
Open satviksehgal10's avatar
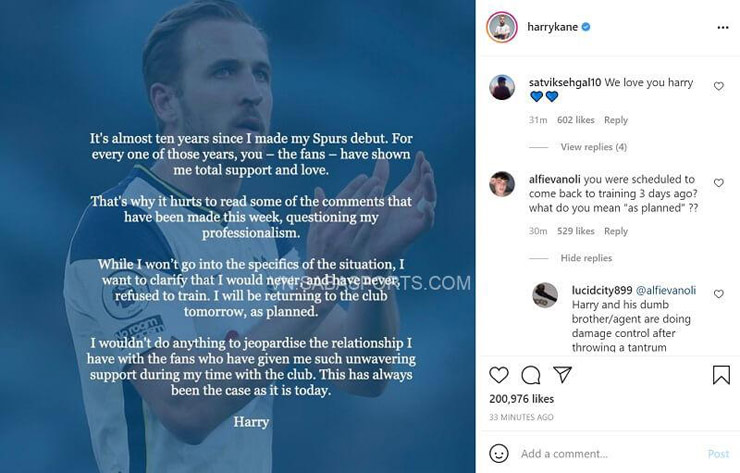pyautogui.click(x=502, y=87)
